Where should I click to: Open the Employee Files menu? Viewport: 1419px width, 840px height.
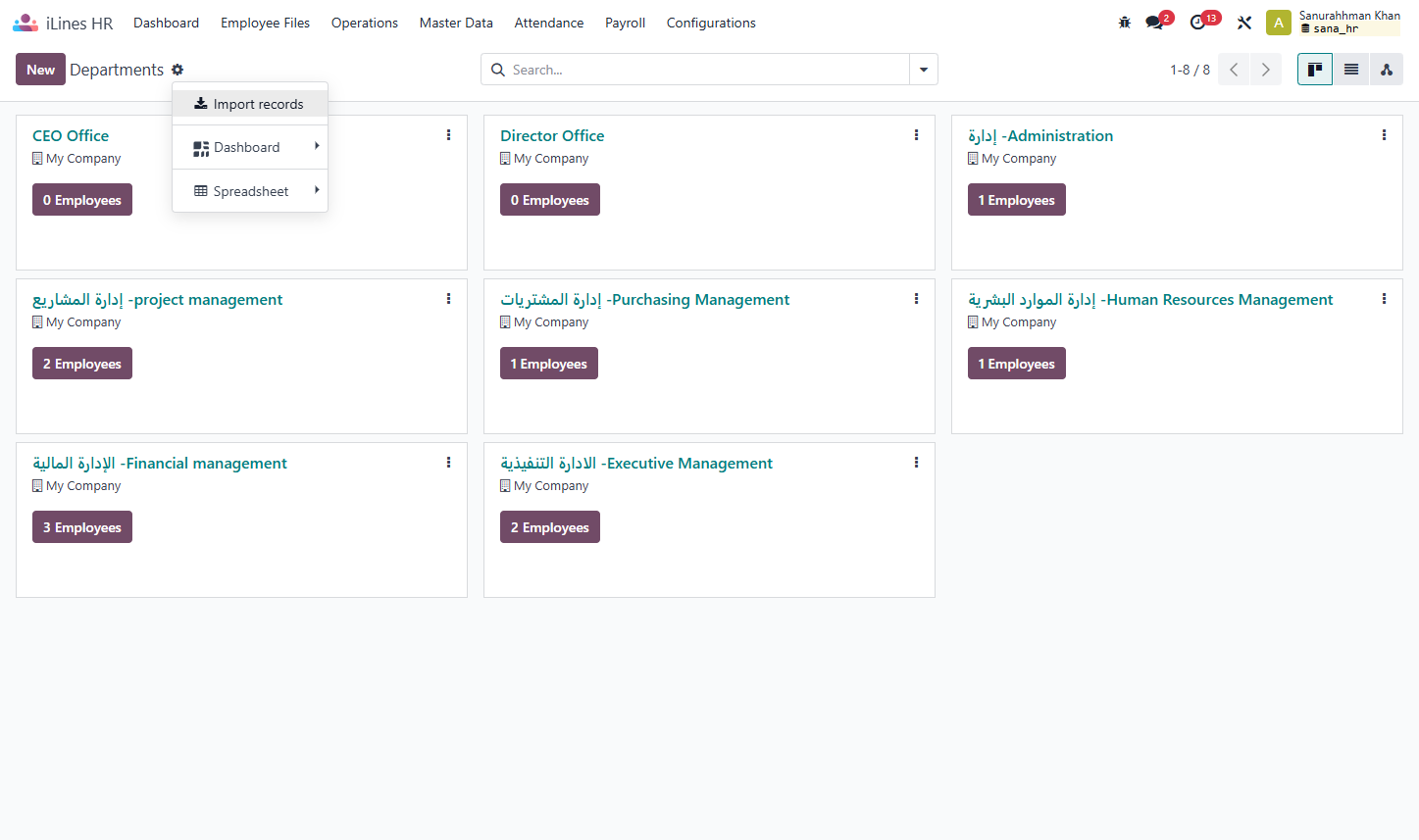pyautogui.click(x=265, y=23)
